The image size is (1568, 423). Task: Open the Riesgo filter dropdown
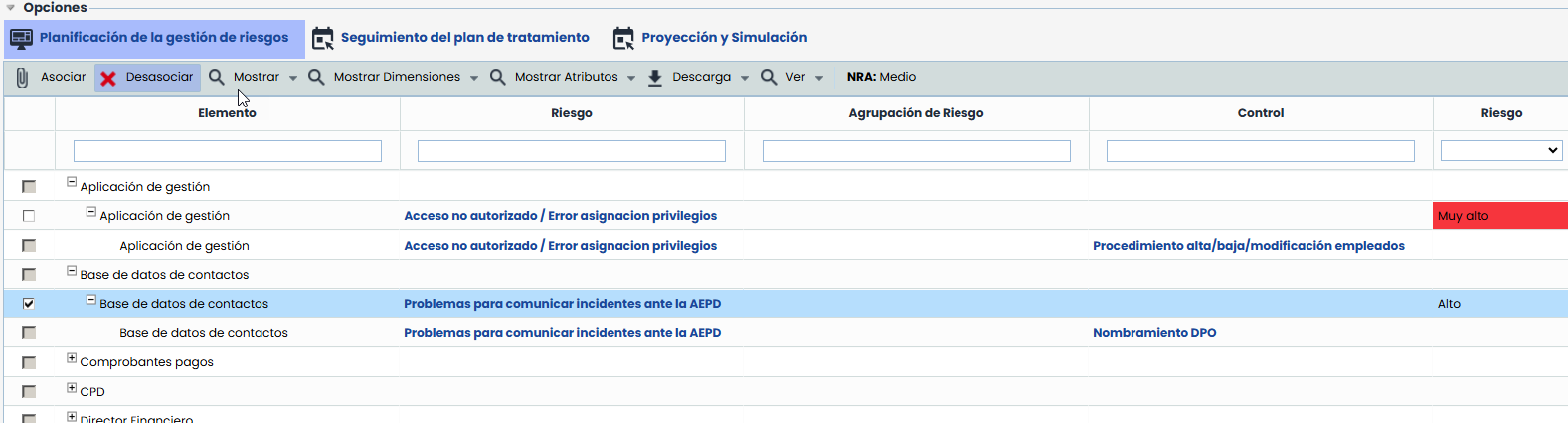[1500, 151]
